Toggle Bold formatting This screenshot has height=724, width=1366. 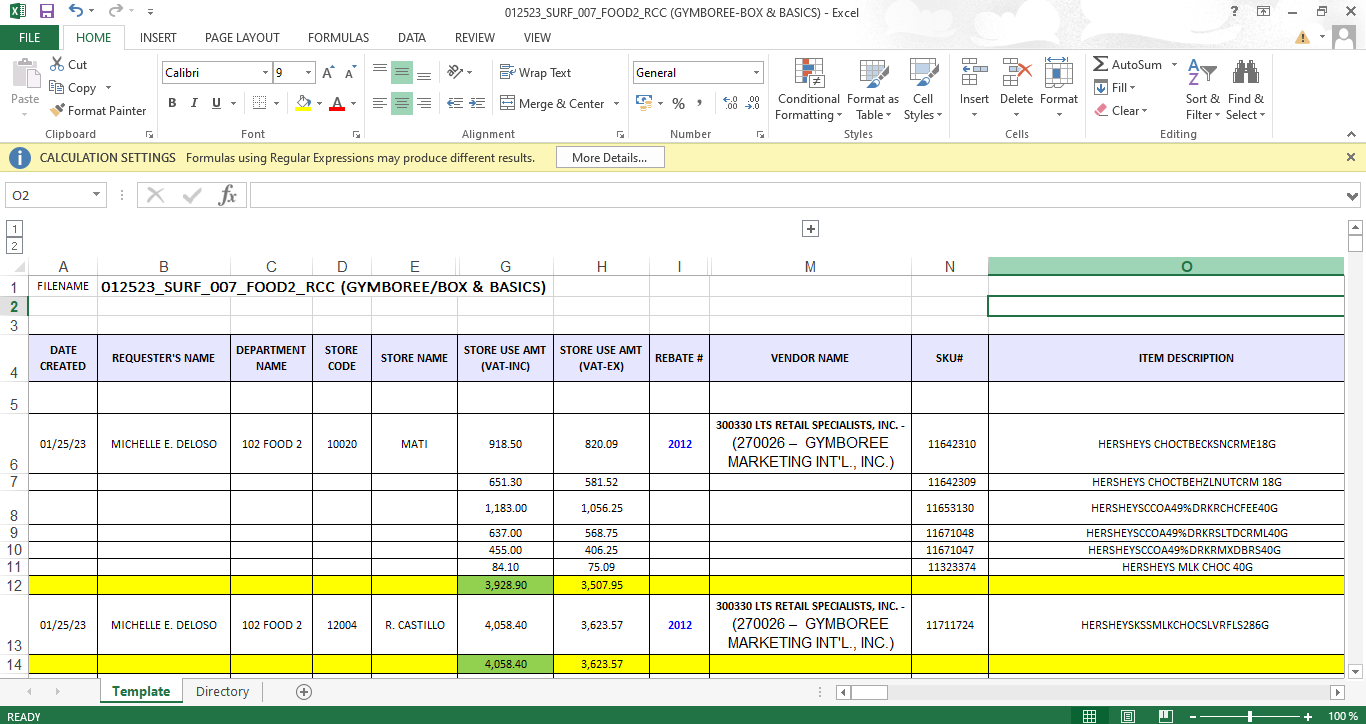click(172, 103)
